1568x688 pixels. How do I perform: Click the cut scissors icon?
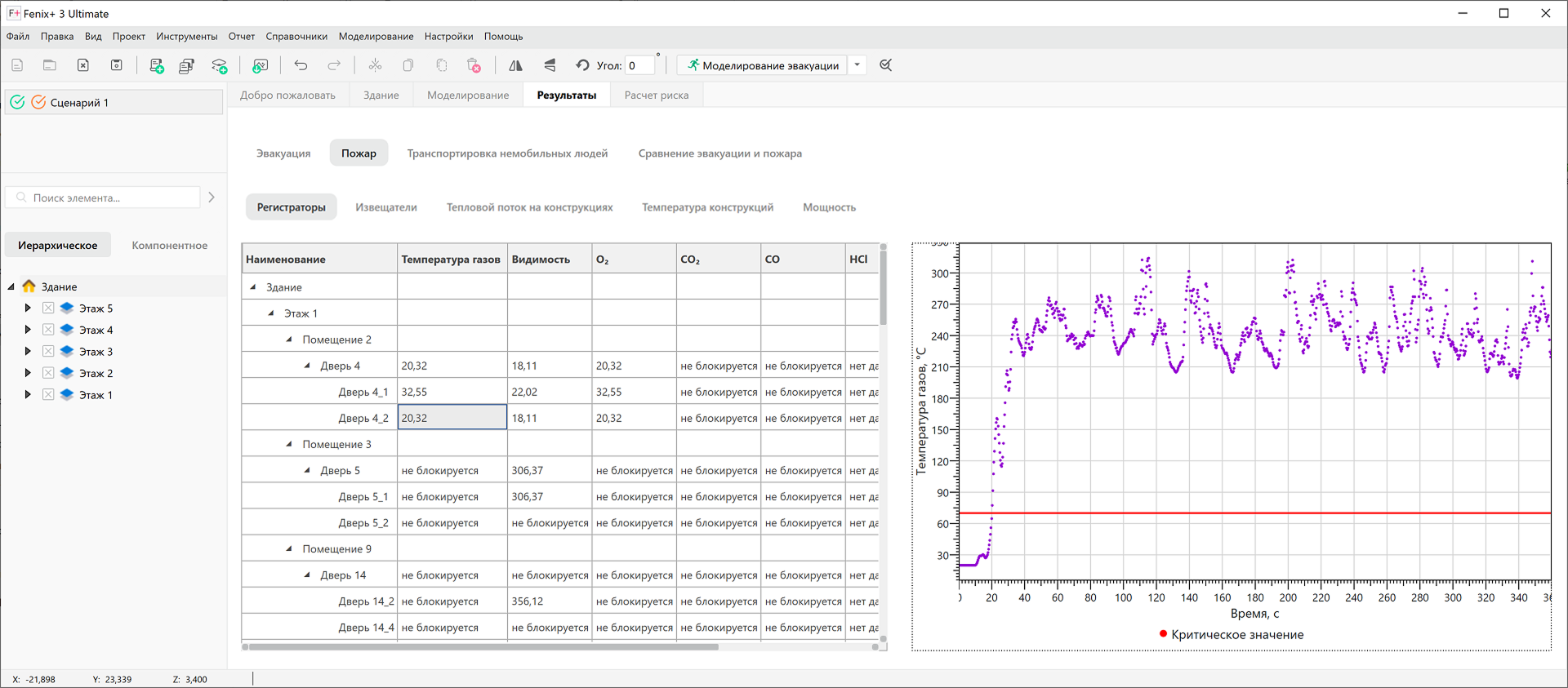(x=375, y=65)
